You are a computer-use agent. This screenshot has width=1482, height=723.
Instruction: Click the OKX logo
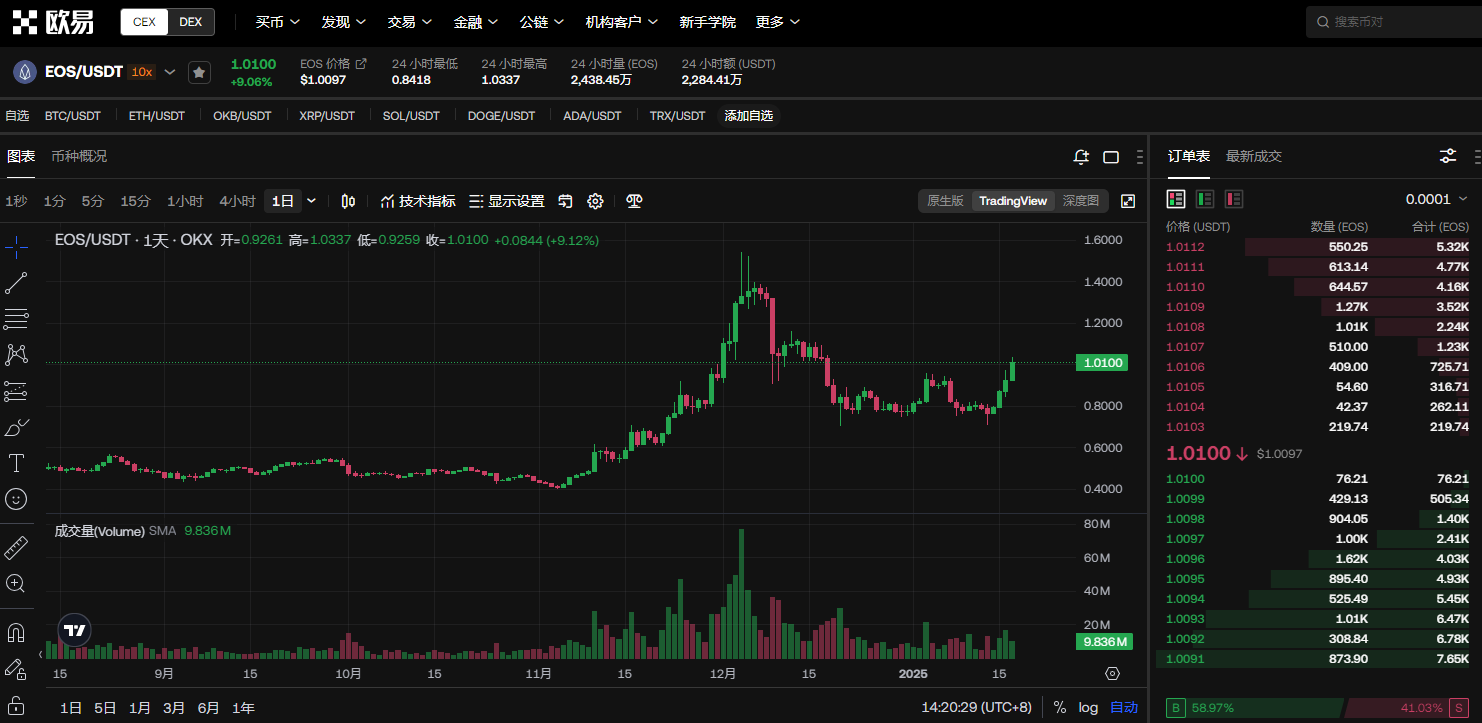[x=53, y=21]
